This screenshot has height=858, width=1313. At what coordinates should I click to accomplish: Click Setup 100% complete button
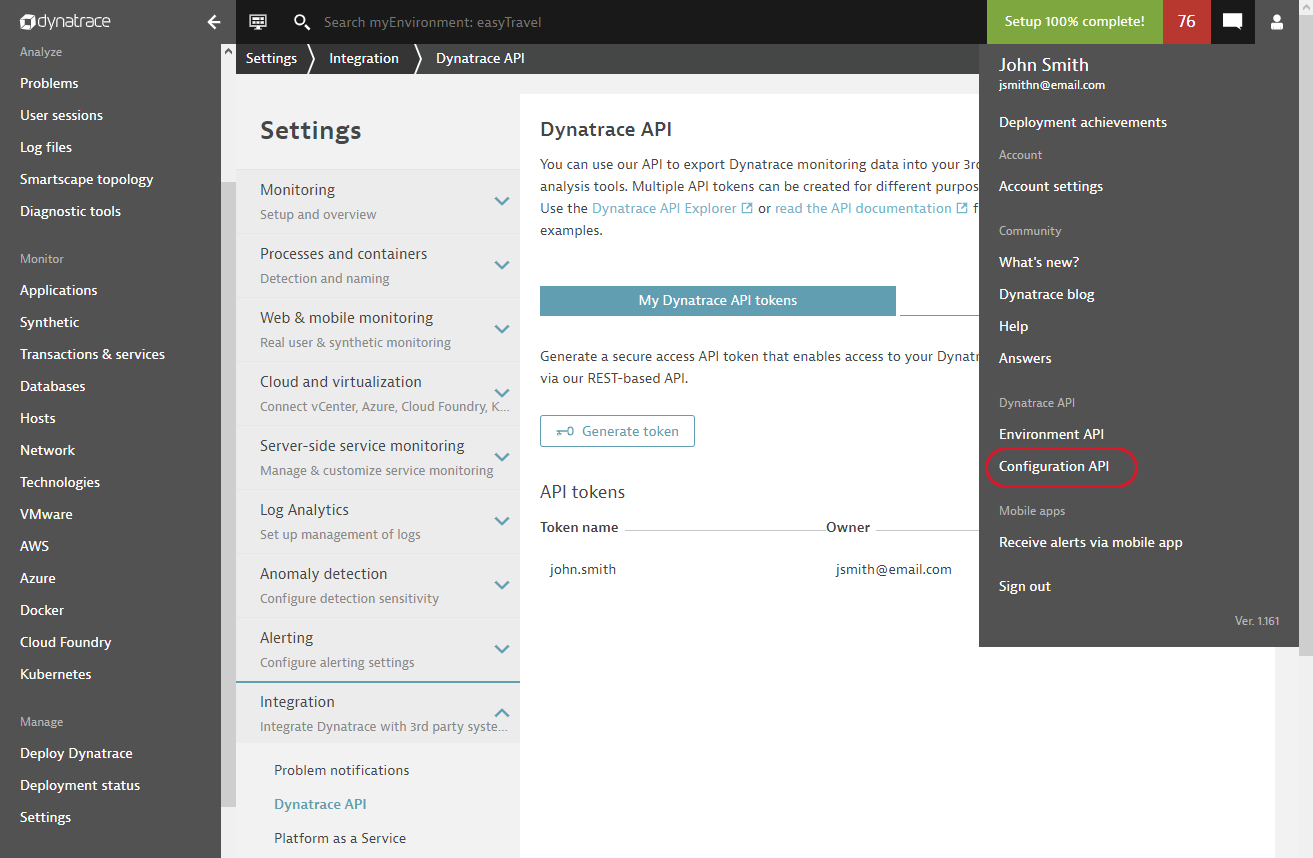tap(1075, 21)
